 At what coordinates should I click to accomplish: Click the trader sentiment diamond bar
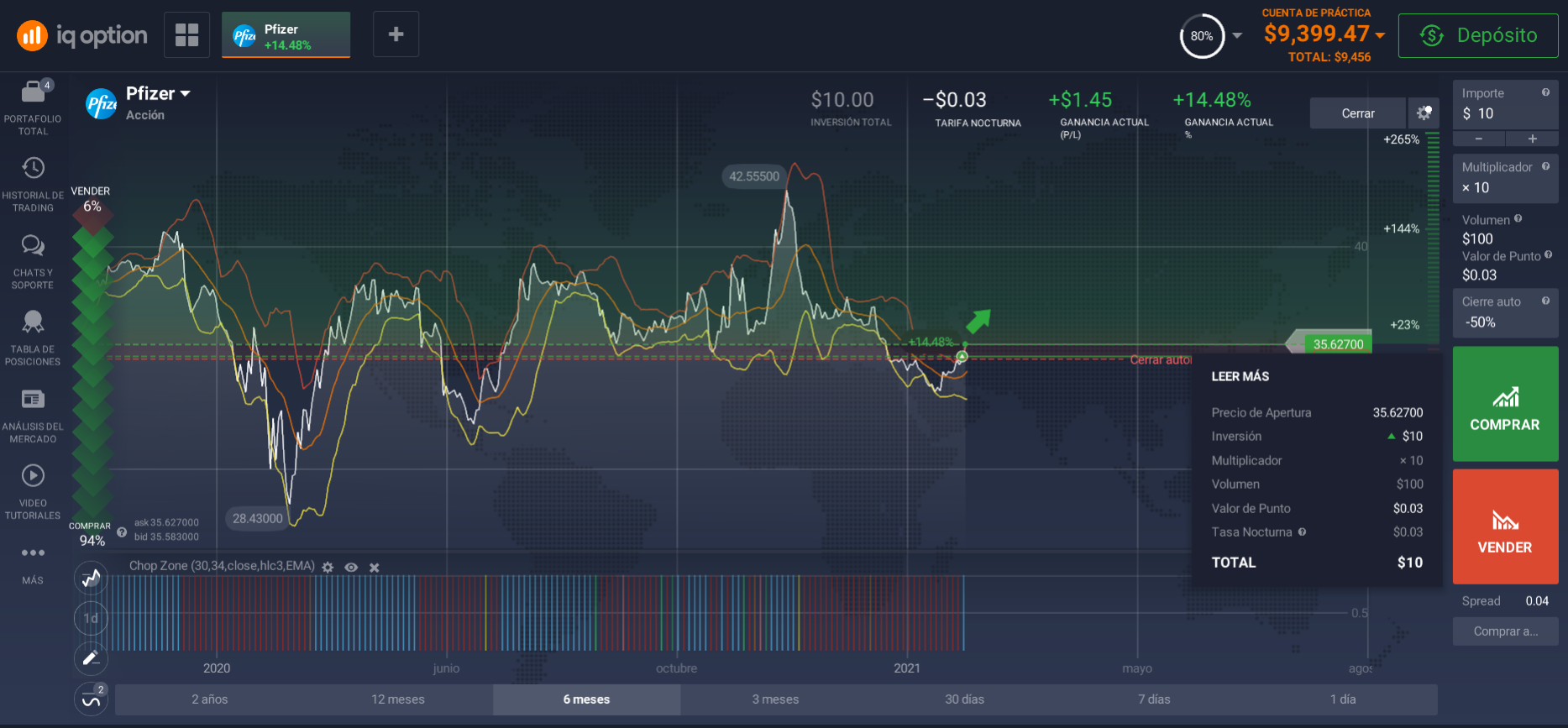(x=92, y=366)
